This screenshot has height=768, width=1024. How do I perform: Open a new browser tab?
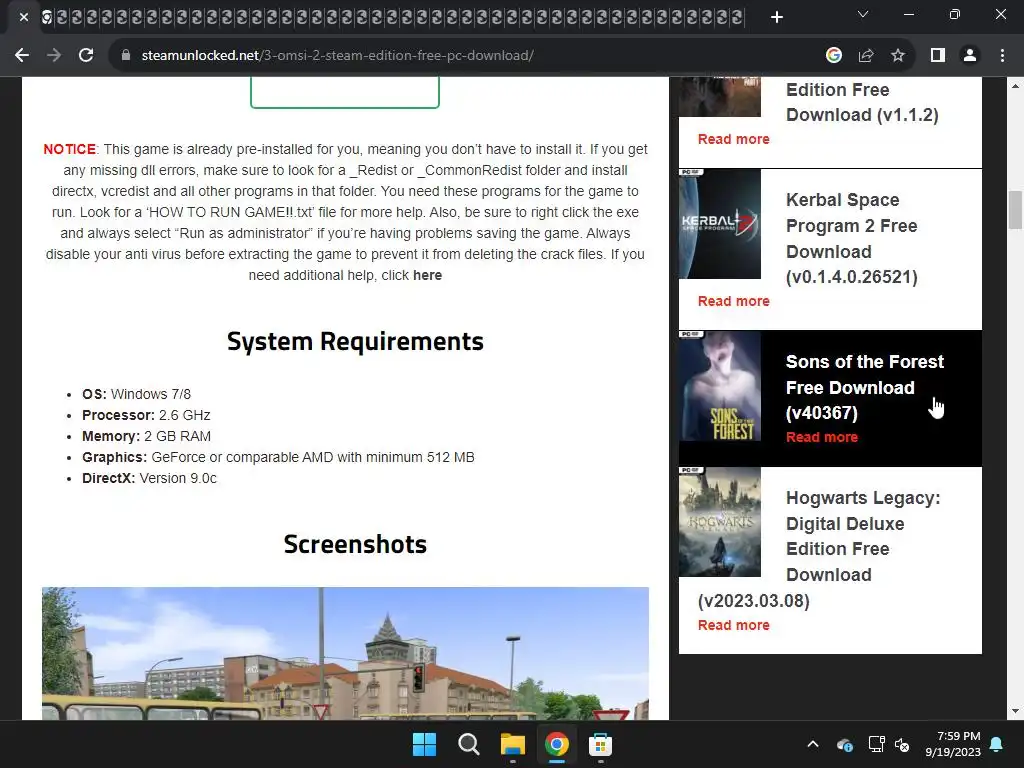[x=776, y=17]
